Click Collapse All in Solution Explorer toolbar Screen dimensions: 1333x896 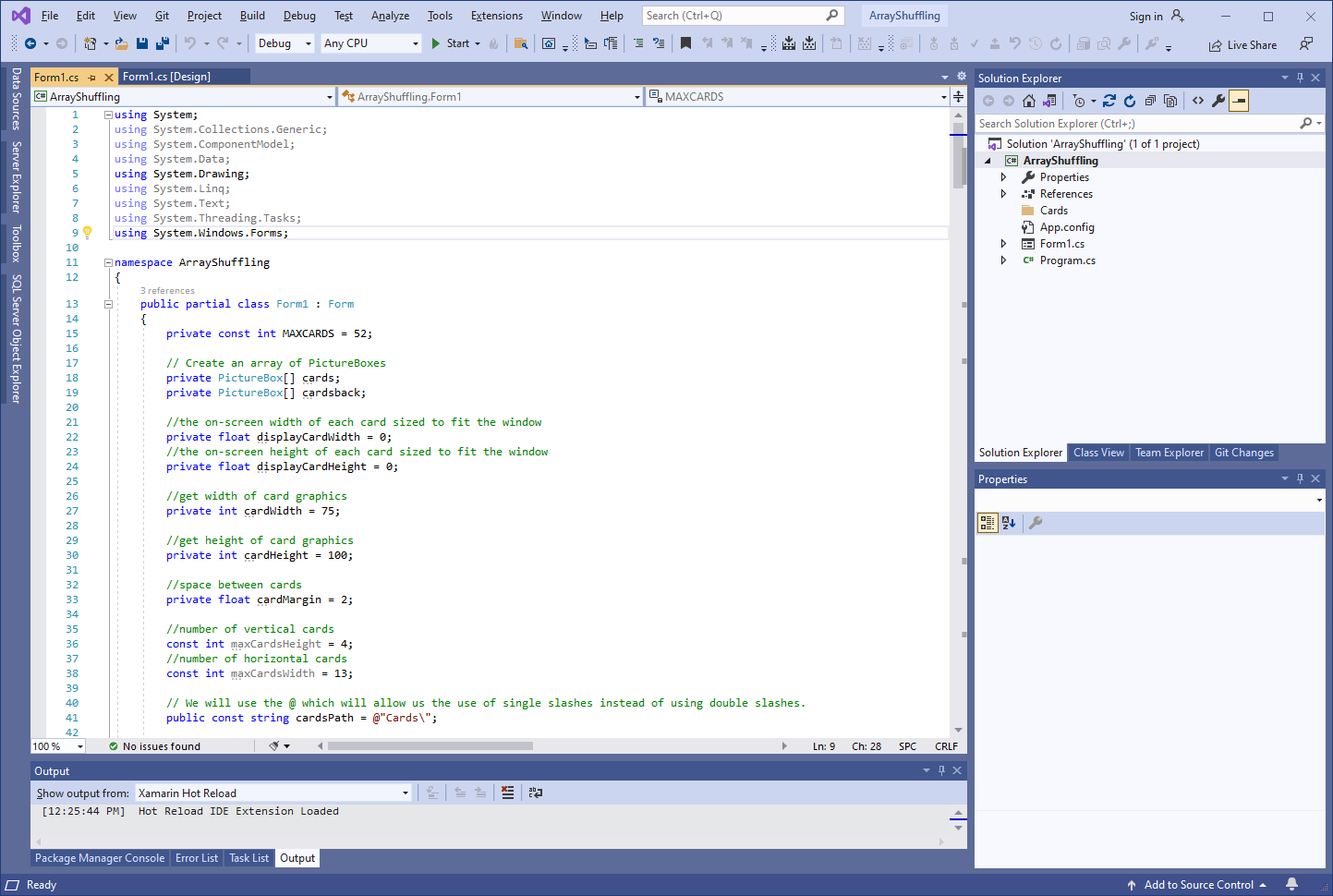(x=1150, y=101)
